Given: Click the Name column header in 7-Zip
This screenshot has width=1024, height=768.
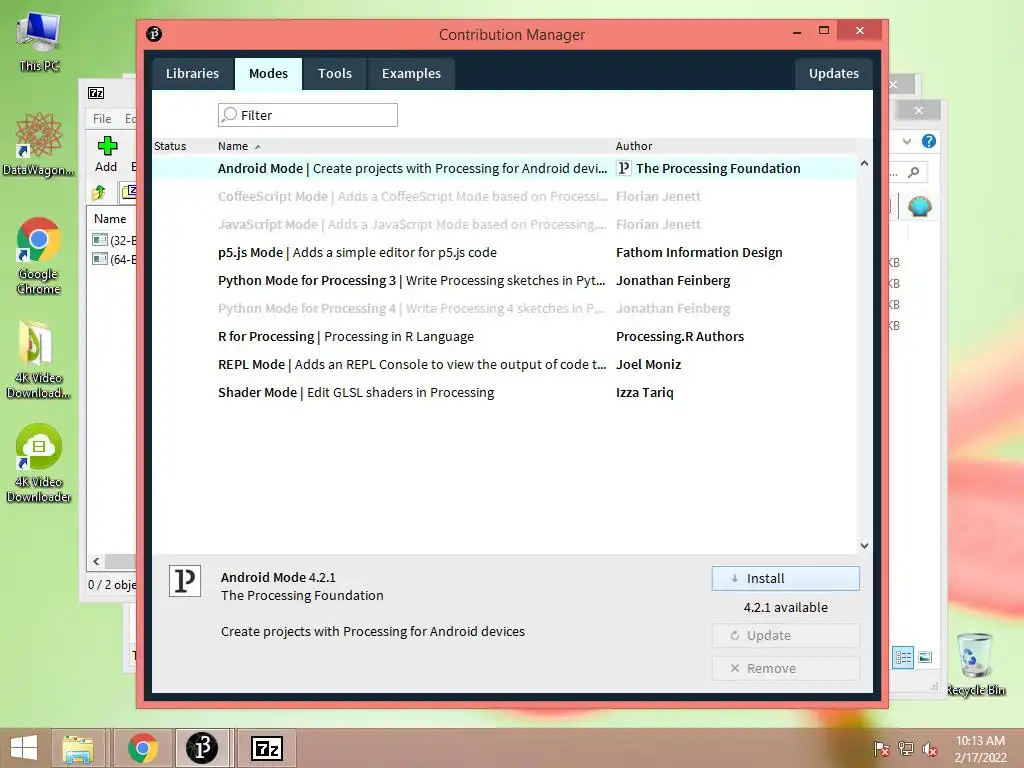Looking at the screenshot, I should [110, 219].
